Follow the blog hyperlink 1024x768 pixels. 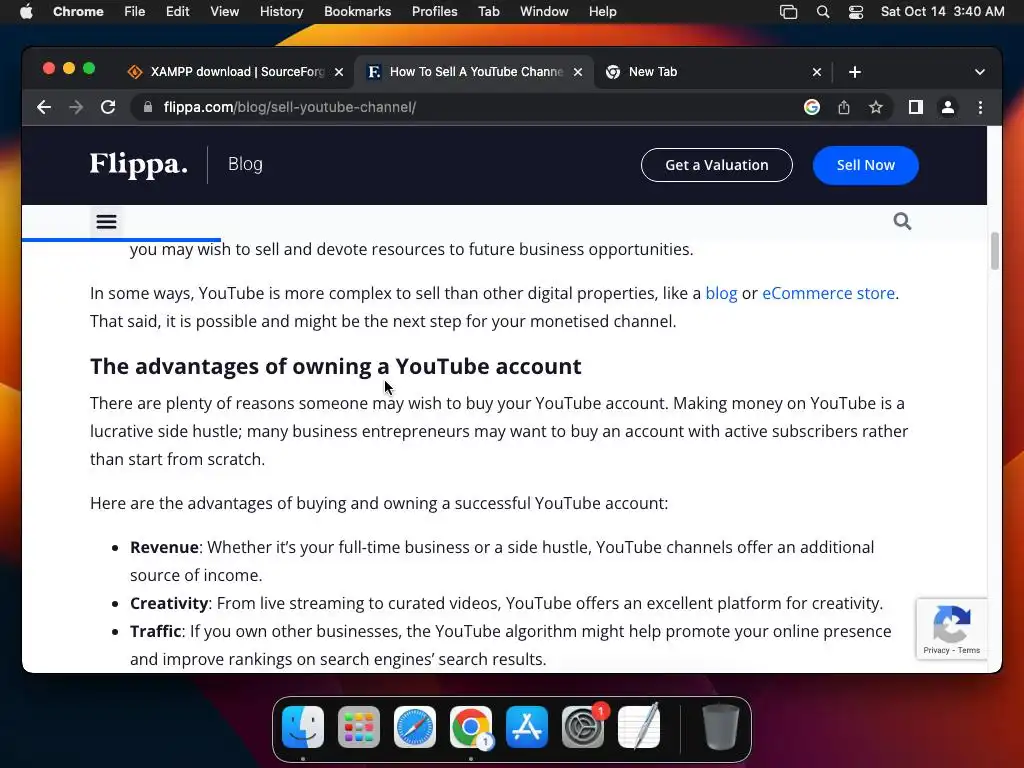(x=721, y=293)
